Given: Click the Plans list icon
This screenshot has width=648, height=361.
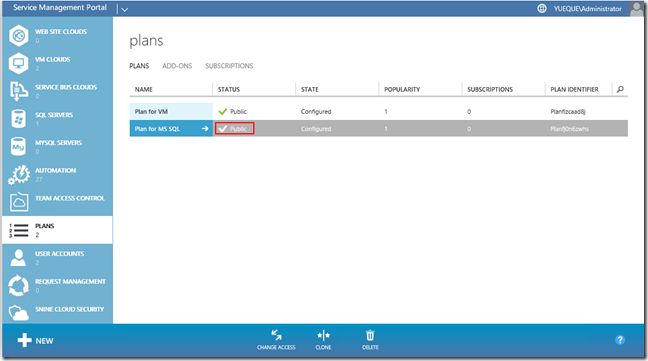Looking at the screenshot, I should click(19, 230).
